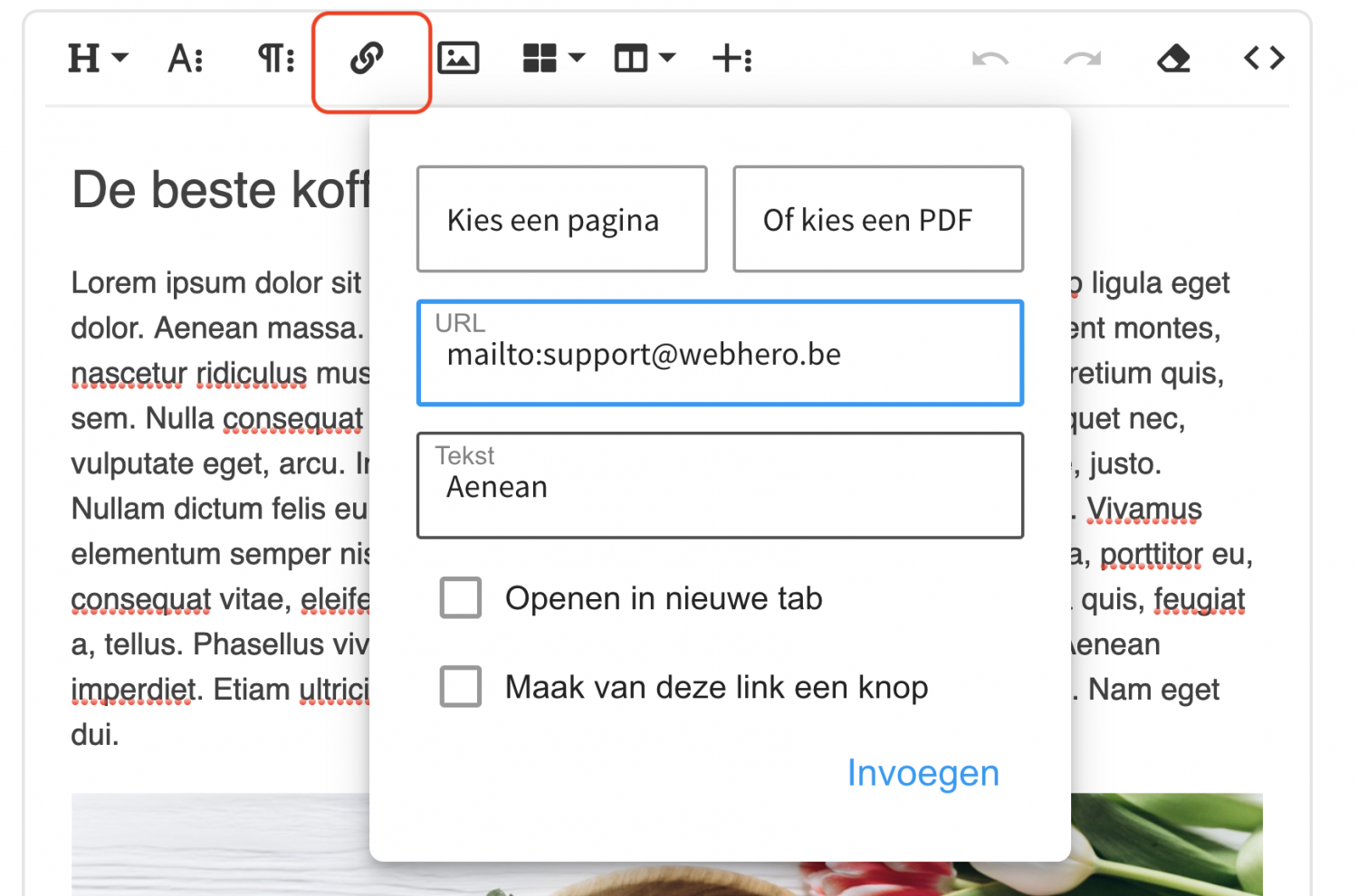1358x896 pixels.
Task: Click the insert link icon
Action: [x=368, y=59]
